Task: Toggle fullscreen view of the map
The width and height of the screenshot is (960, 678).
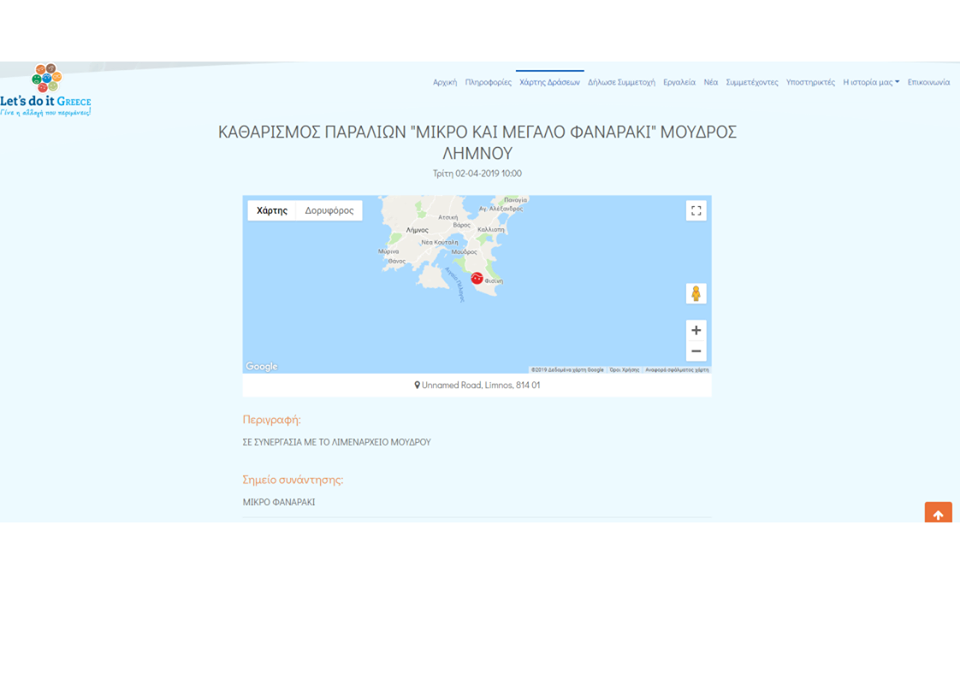Action: point(696,211)
